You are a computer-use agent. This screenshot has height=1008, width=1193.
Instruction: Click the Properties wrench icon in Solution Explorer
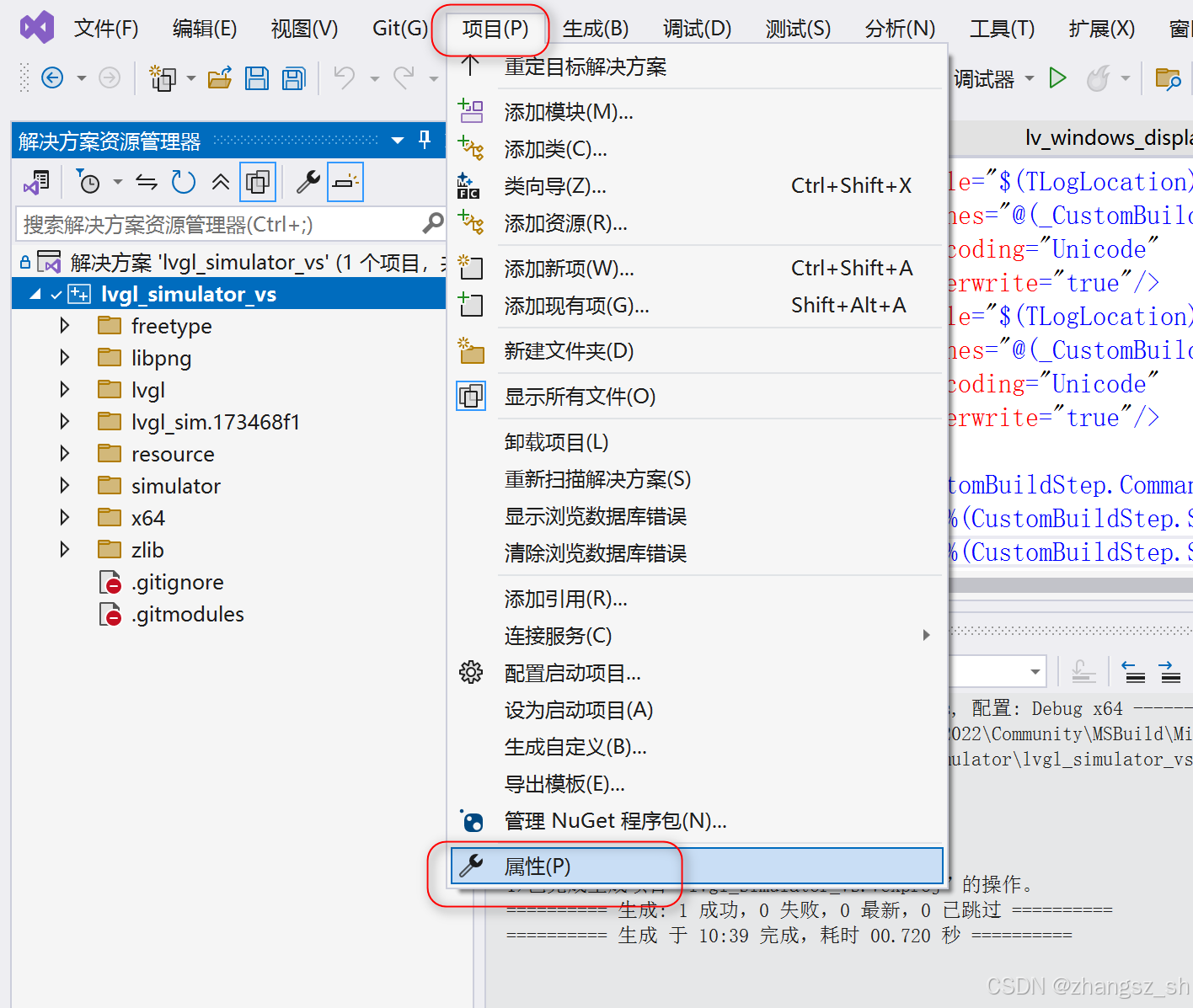(308, 182)
